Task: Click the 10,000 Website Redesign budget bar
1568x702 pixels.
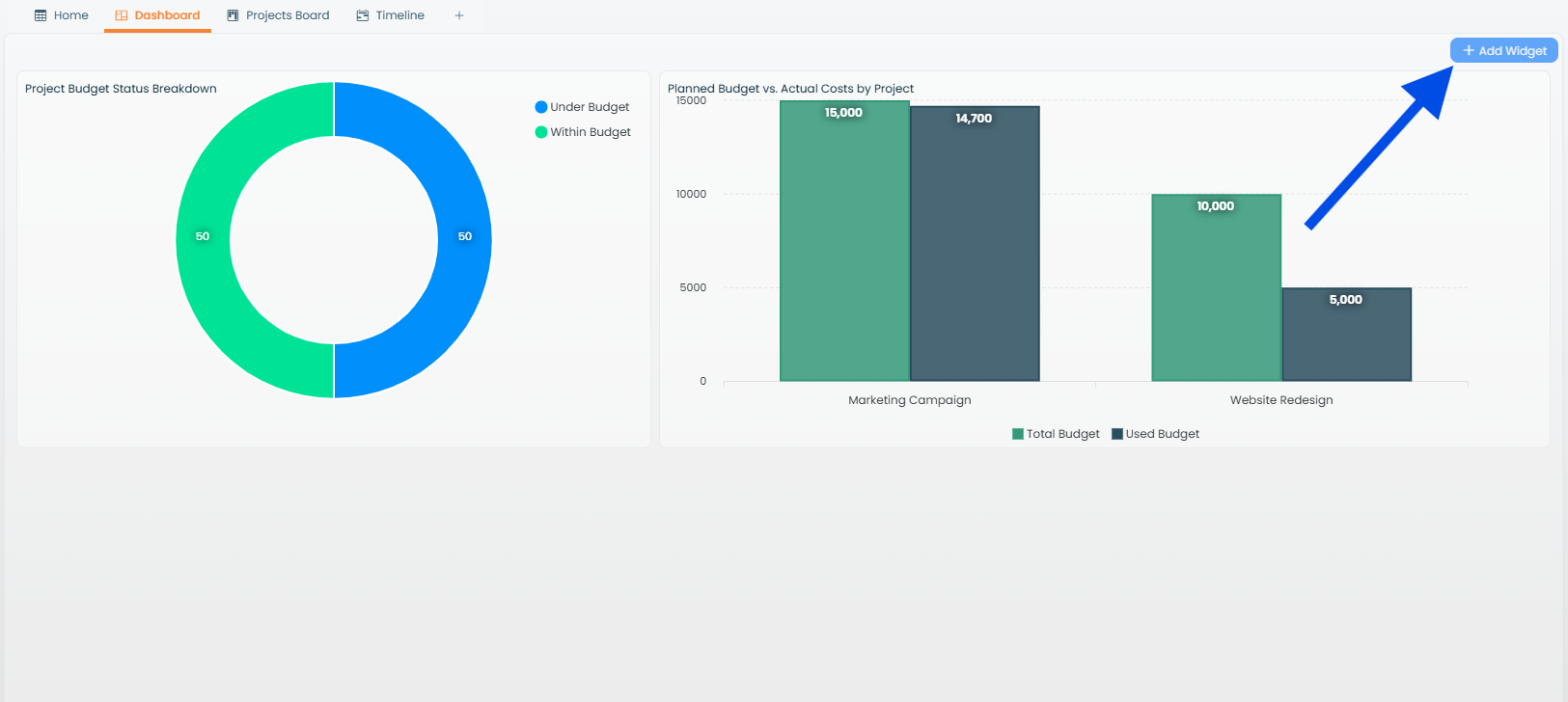Action: (1216, 287)
